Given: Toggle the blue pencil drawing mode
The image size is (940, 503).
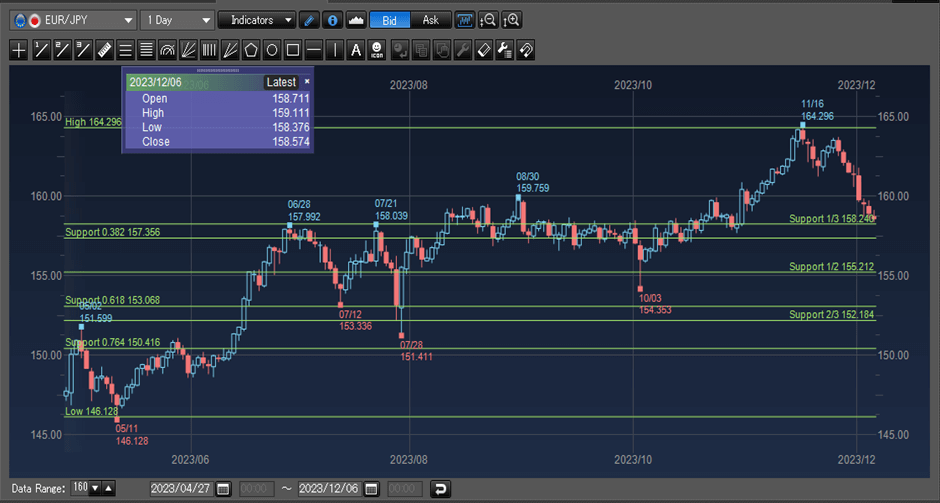Looking at the screenshot, I should 310,20.
